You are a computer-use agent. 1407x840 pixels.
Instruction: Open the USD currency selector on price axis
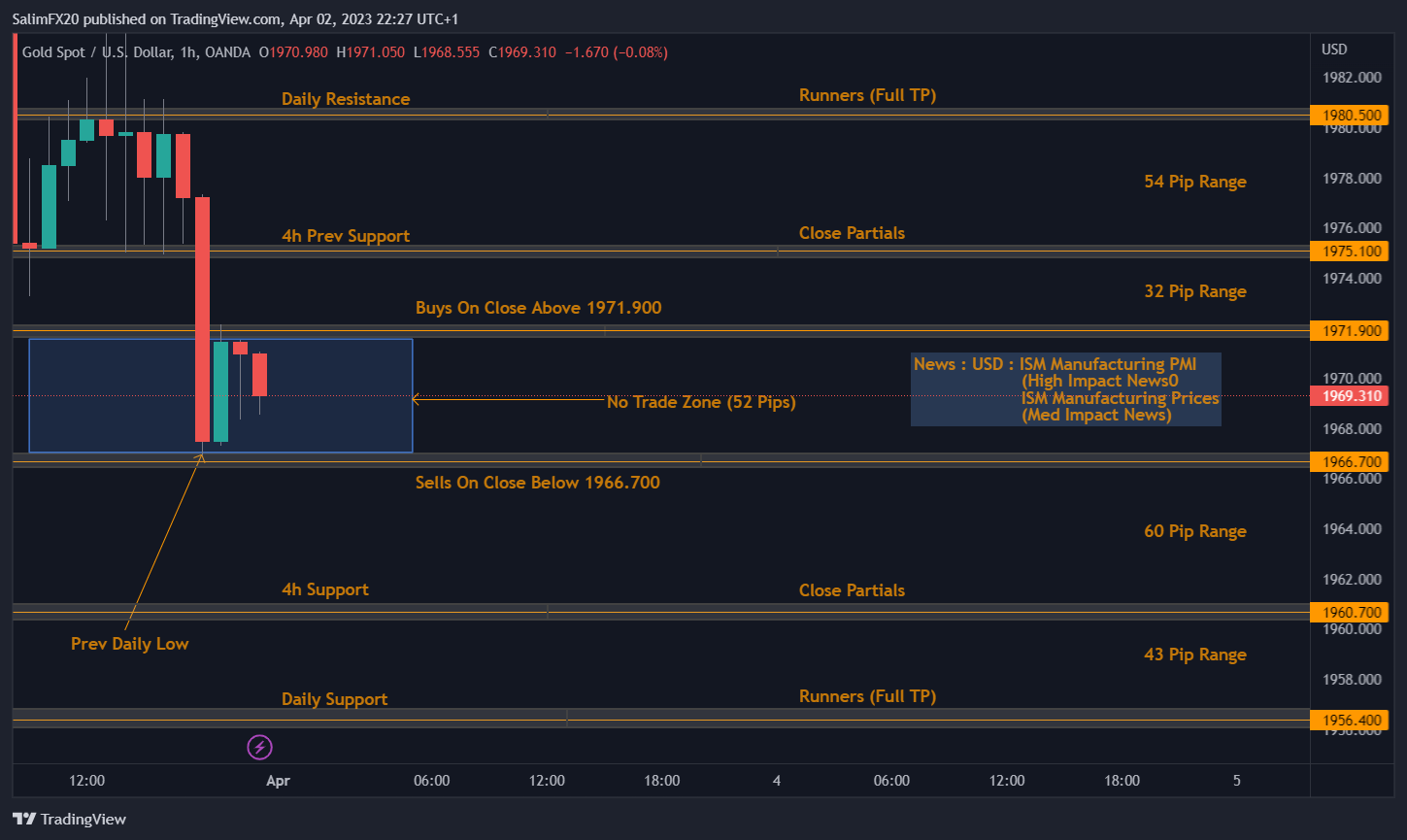(1334, 50)
